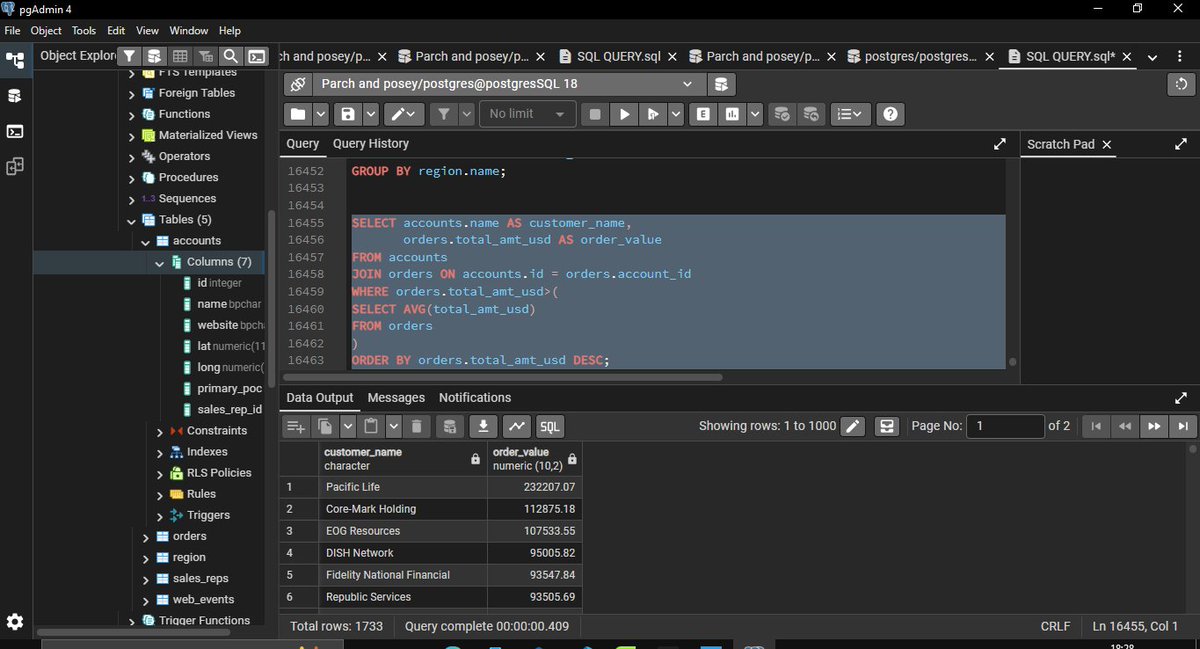The width and height of the screenshot is (1200, 649).
Task: Select Pacific Life cell in results
Action: (403, 487)
